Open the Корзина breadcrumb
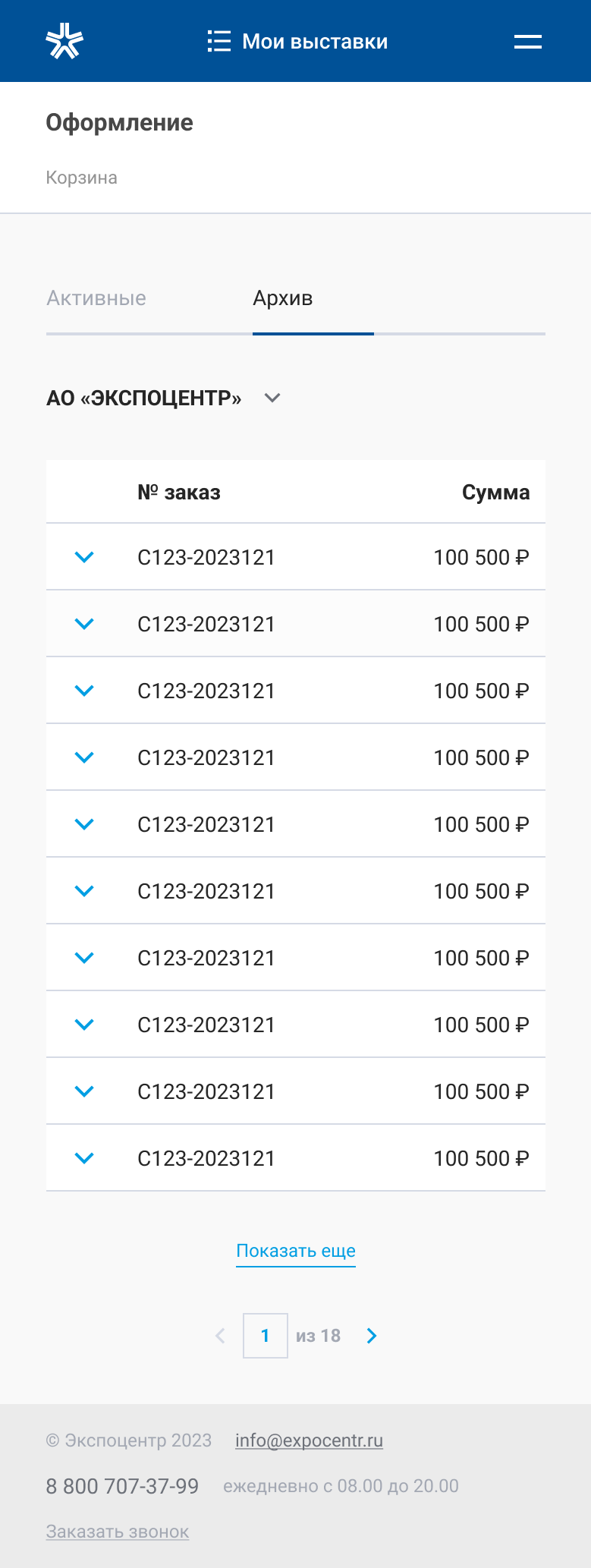Screen dimensions: 591x1568 [x=82, y=178]
